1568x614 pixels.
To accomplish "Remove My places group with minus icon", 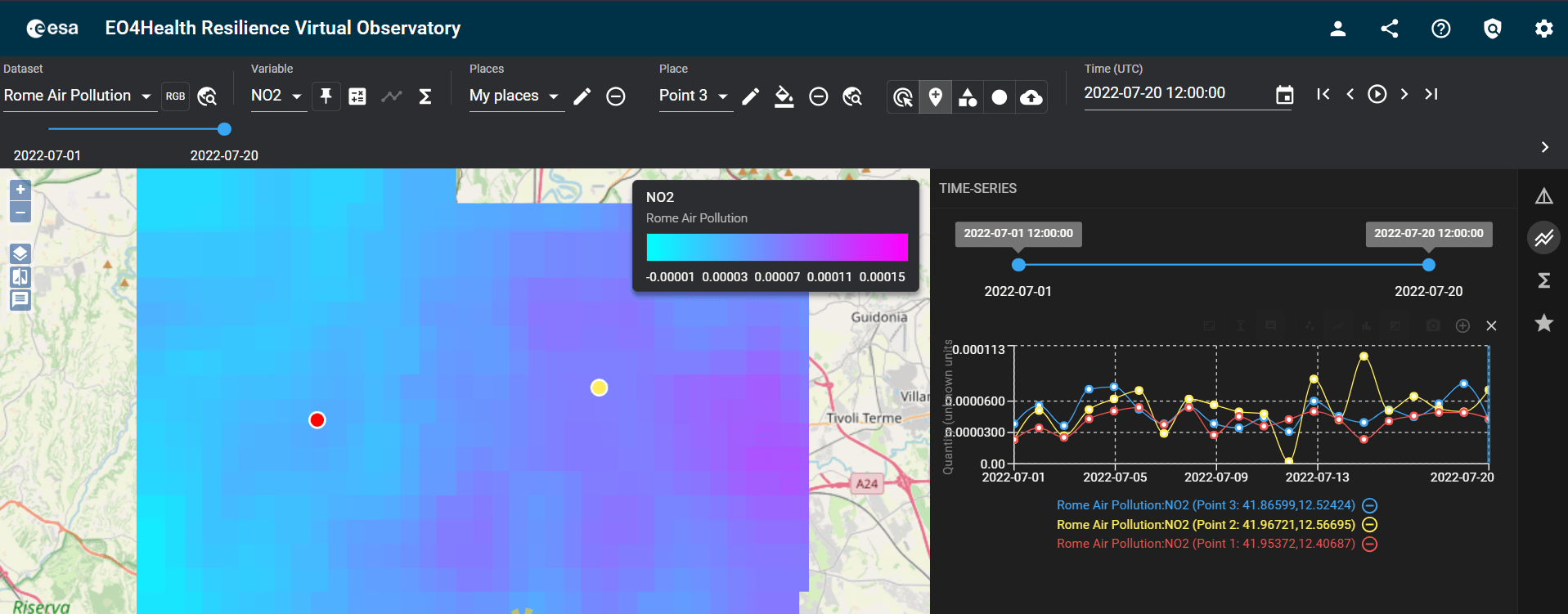I will click(616, 96).
